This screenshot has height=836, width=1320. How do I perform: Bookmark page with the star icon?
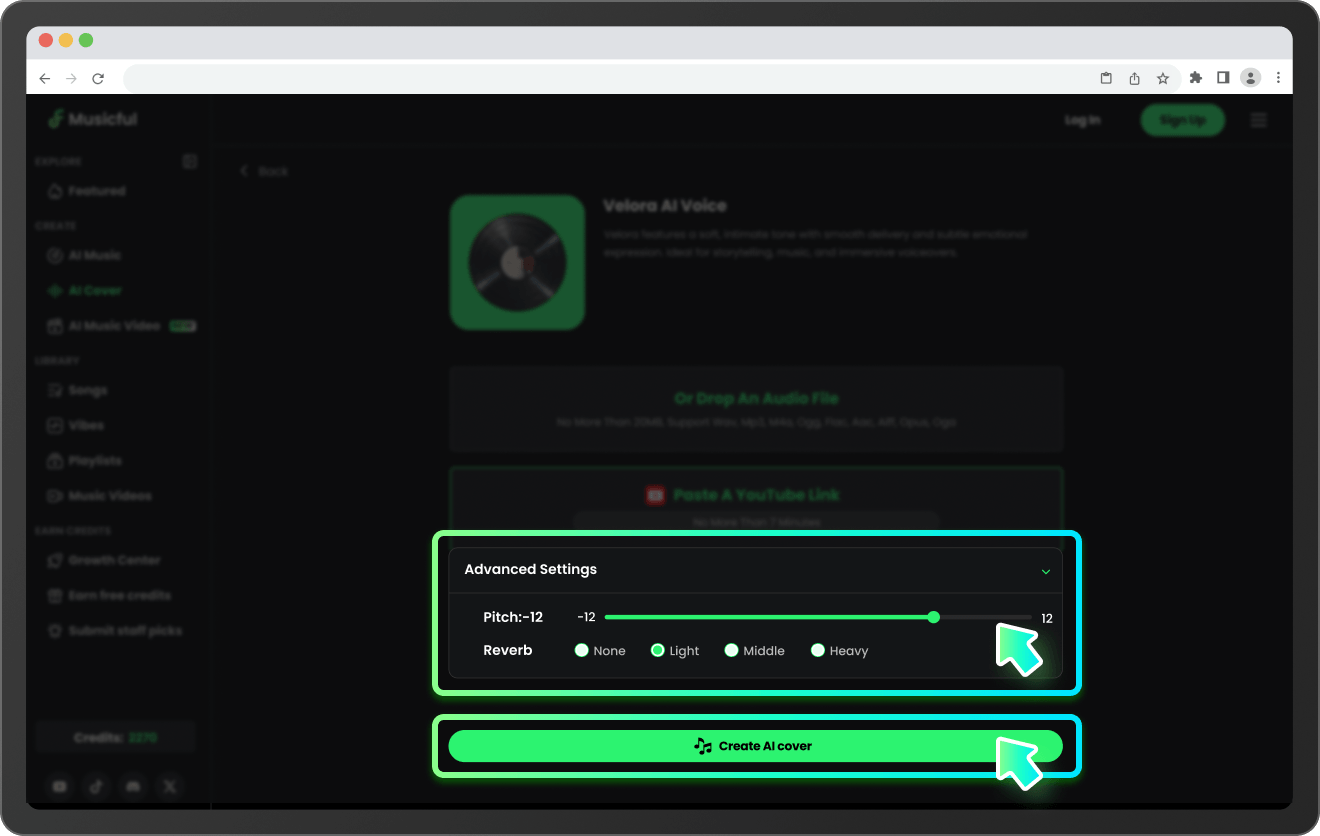1163,78
